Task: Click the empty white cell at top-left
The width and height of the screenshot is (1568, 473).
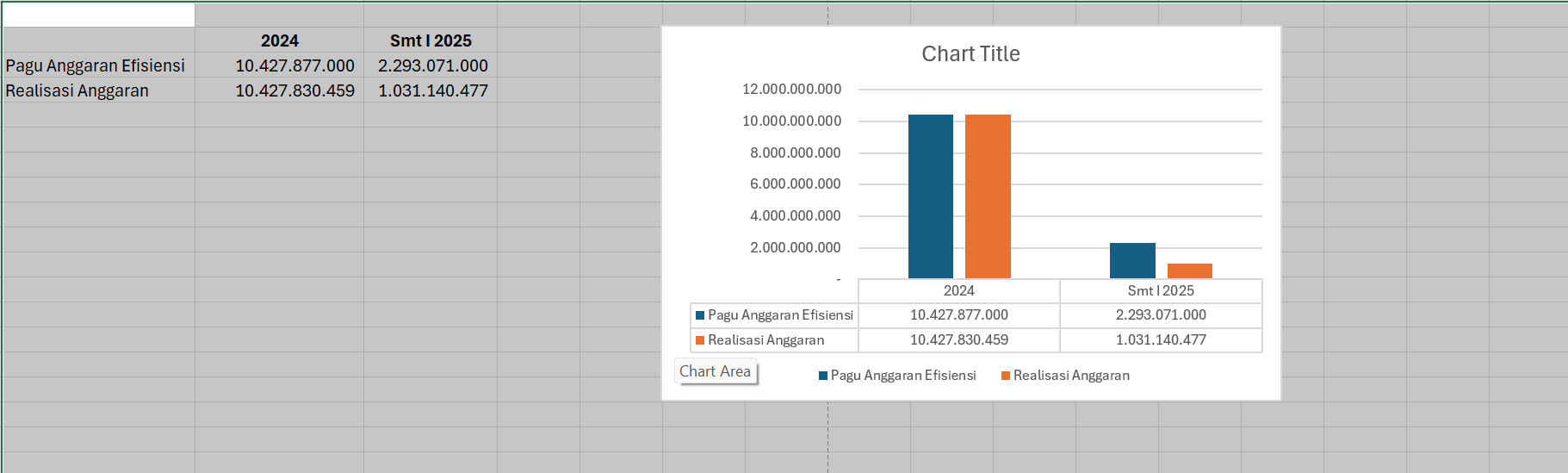Action: coord(97,15)
